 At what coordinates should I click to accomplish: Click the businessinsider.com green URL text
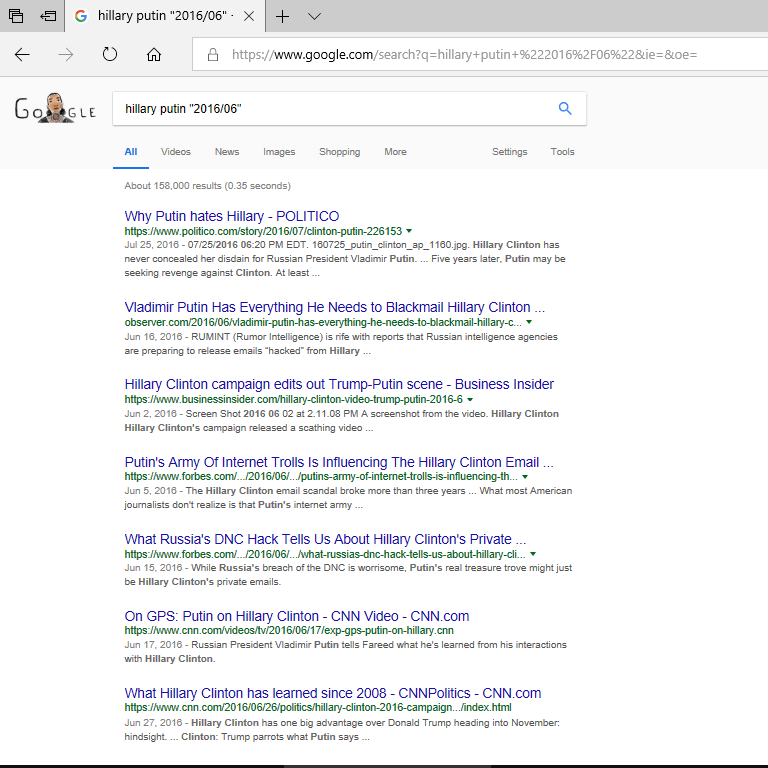293,399
